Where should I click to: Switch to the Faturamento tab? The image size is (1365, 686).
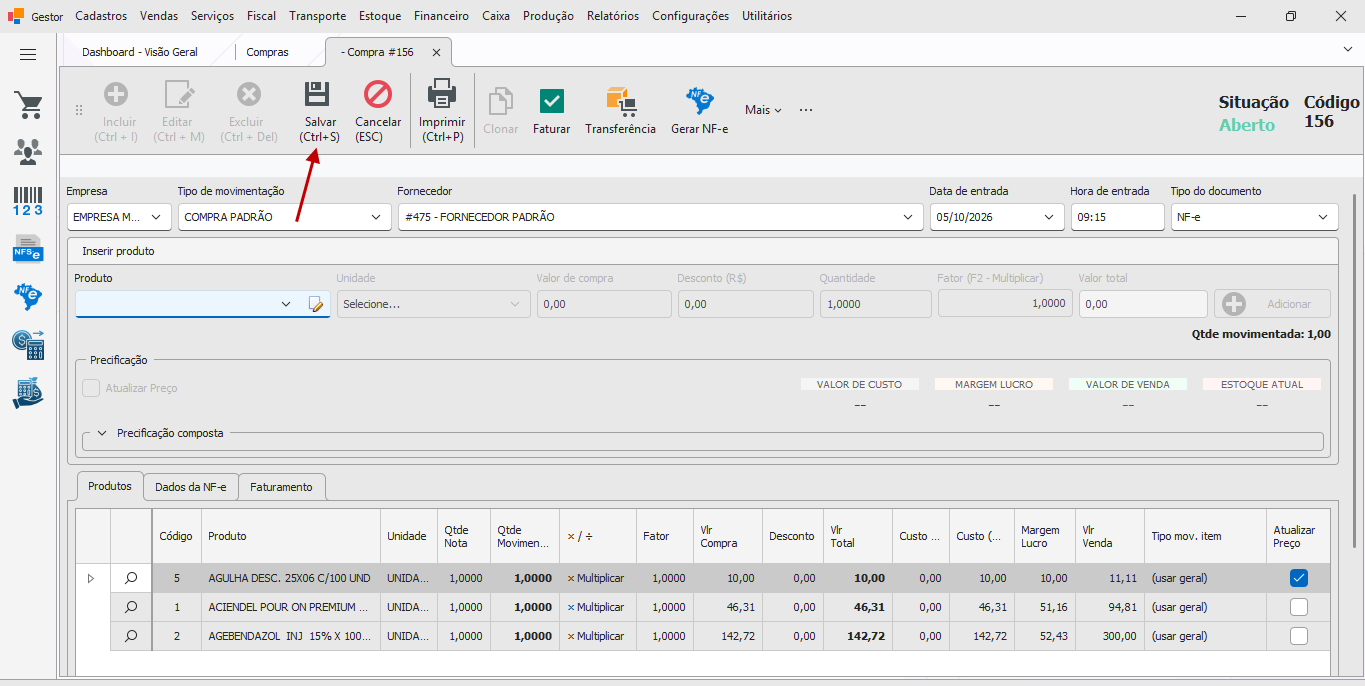281,487
